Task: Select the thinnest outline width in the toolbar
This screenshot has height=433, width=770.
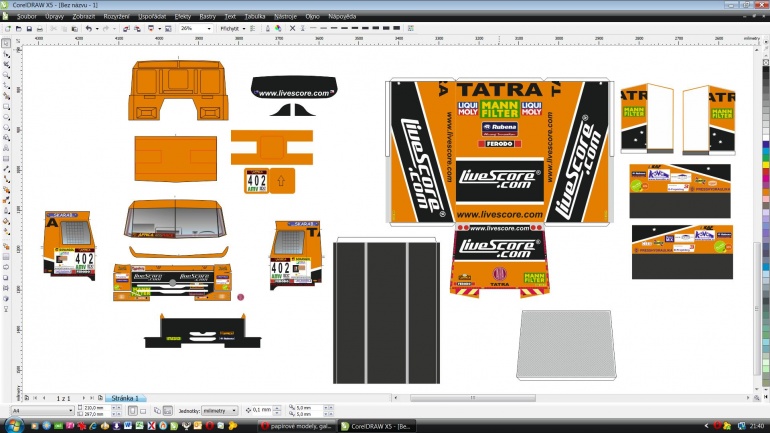Action: 313,28
